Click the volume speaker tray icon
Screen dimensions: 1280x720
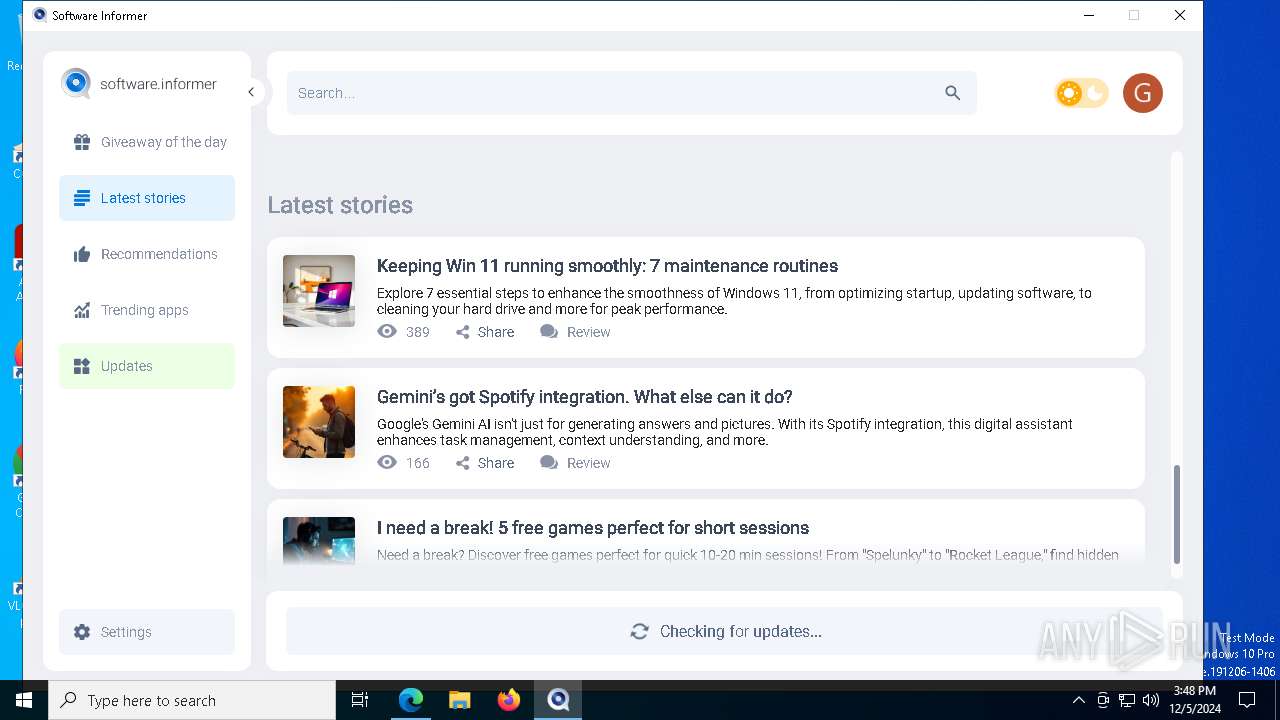coord(1151,700)
